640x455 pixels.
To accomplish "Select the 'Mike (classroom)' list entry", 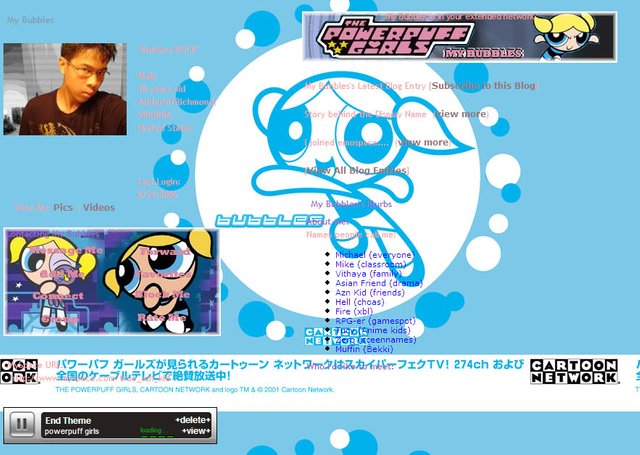I will coord(371,264).
